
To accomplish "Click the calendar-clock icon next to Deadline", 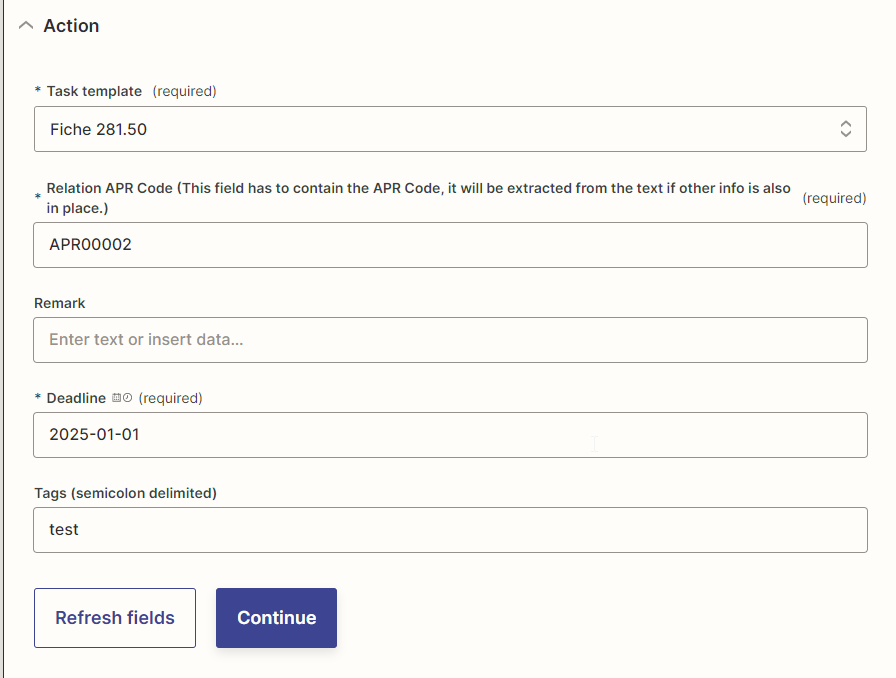I will click(x=122, y=398).
